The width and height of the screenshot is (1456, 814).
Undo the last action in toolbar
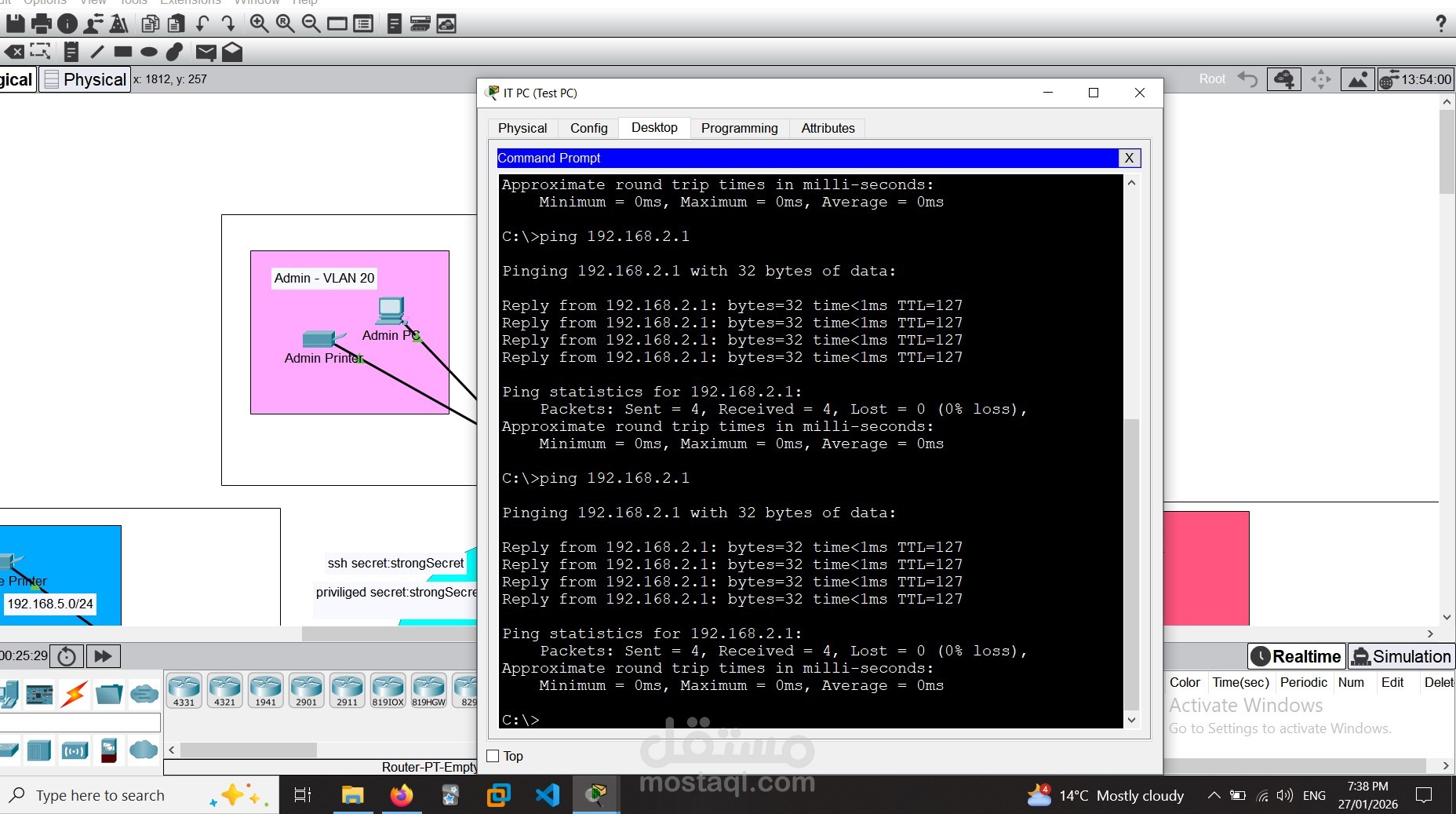click(202, 24)
